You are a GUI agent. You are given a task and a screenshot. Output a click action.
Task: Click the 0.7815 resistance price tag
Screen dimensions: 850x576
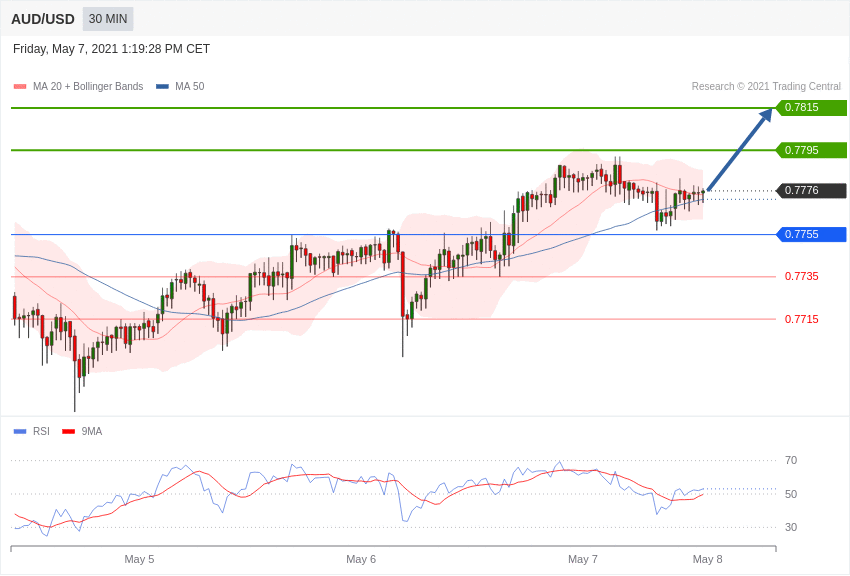point(811,107)
